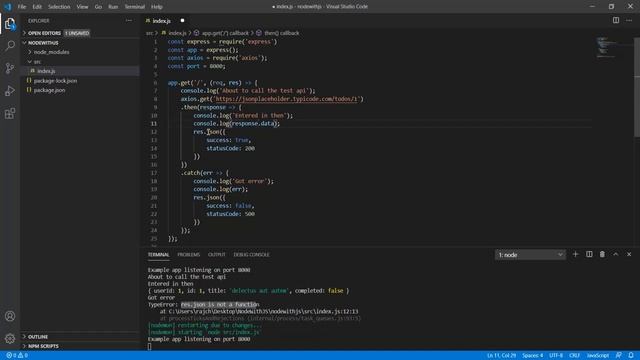This screenshot has height=360, width=640.
Task: Select the TERMINAL panel tab
Action: click(158, 255)
